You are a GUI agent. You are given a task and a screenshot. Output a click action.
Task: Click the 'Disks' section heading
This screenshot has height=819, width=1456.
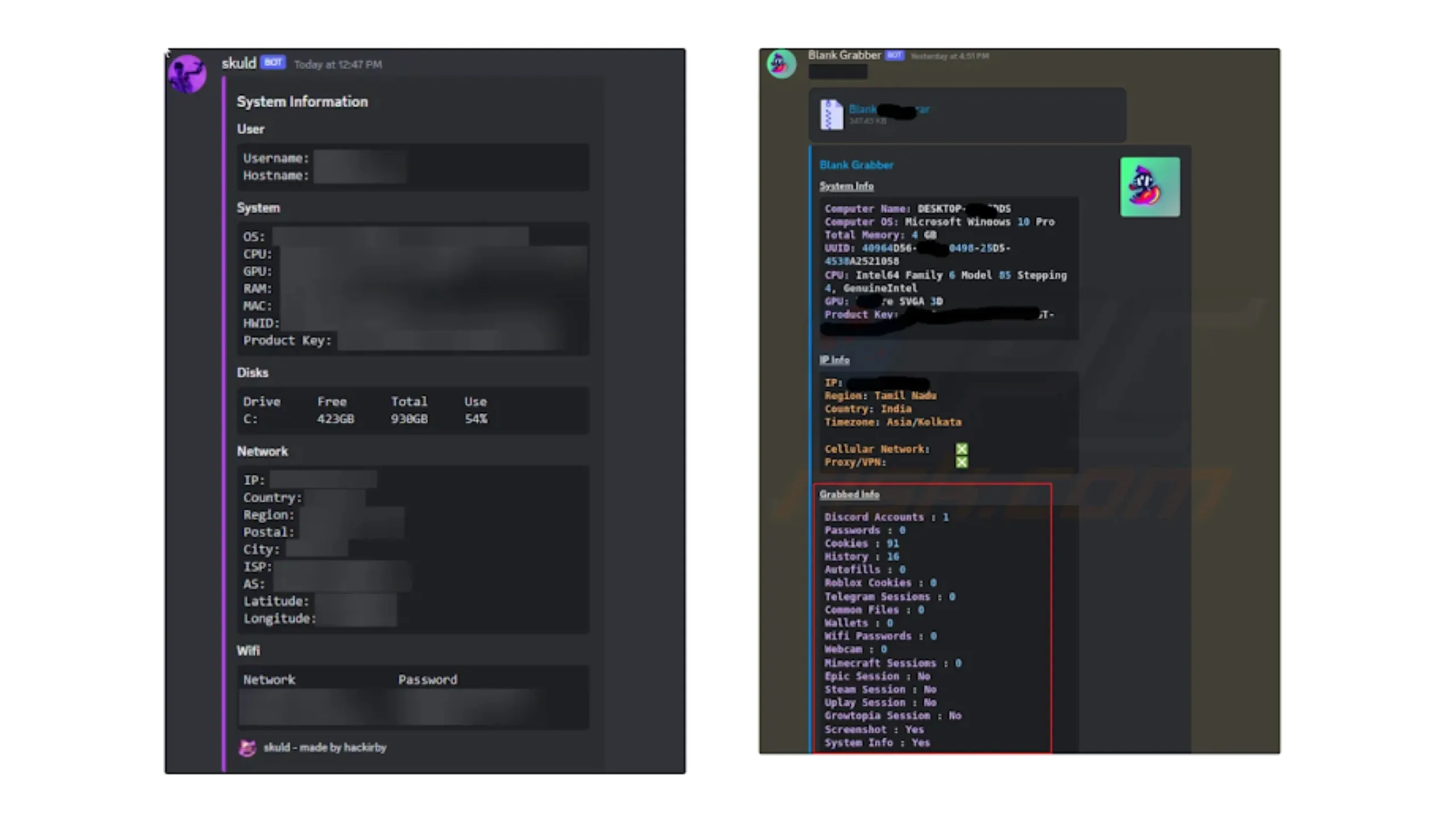point(253,373)
